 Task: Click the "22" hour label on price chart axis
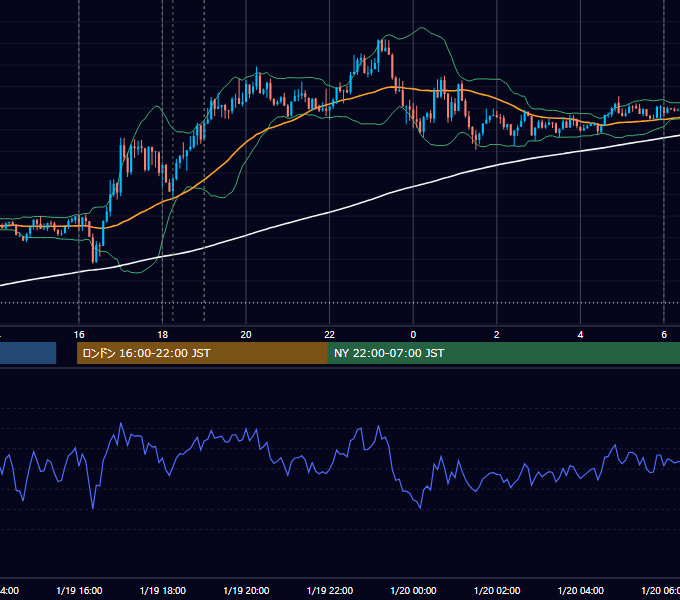(x=330, y=335)
